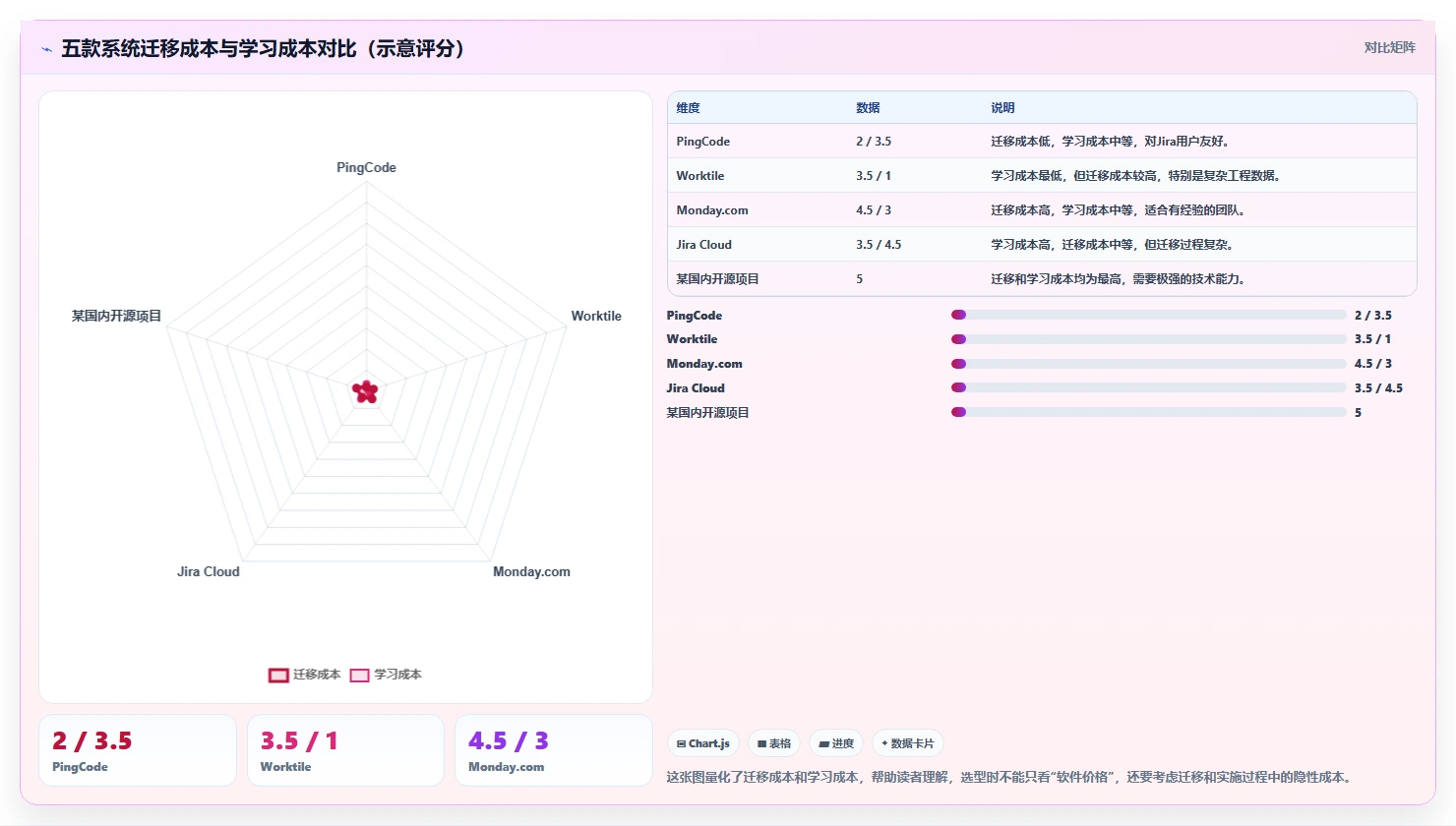Click the 某国内开源项目 progress bar
The width and height of the screenshot is (1456, 826).
tap(1148, 412)
